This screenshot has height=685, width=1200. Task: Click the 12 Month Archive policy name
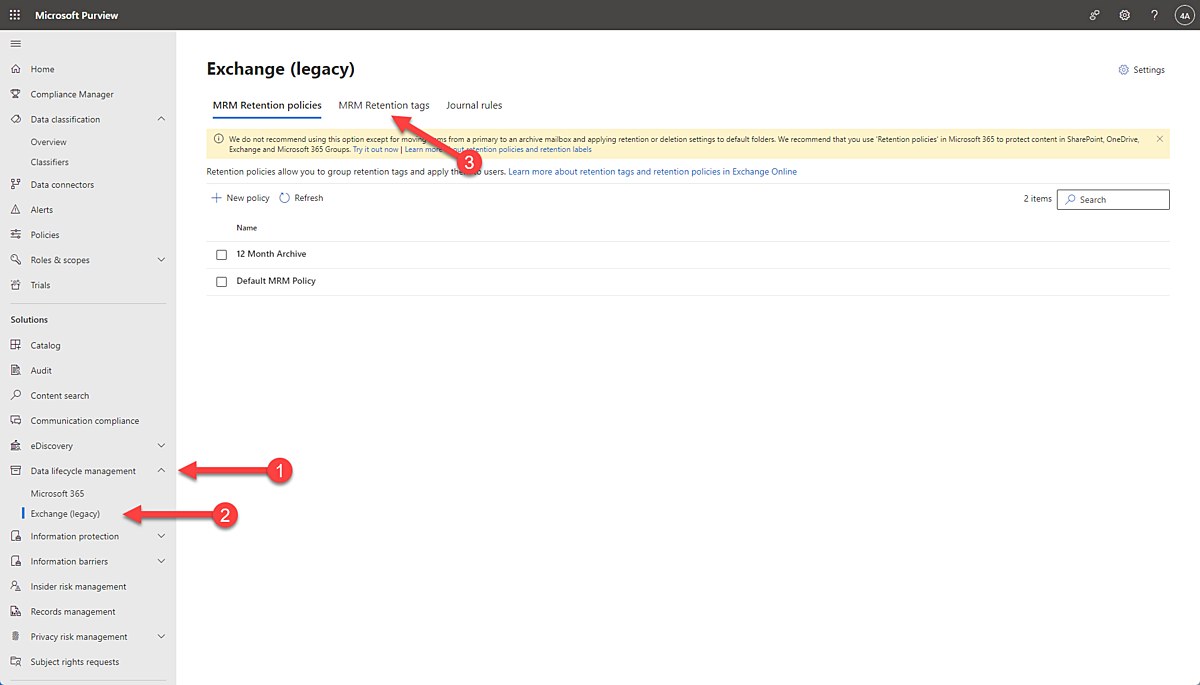click(x=271, y=254)
